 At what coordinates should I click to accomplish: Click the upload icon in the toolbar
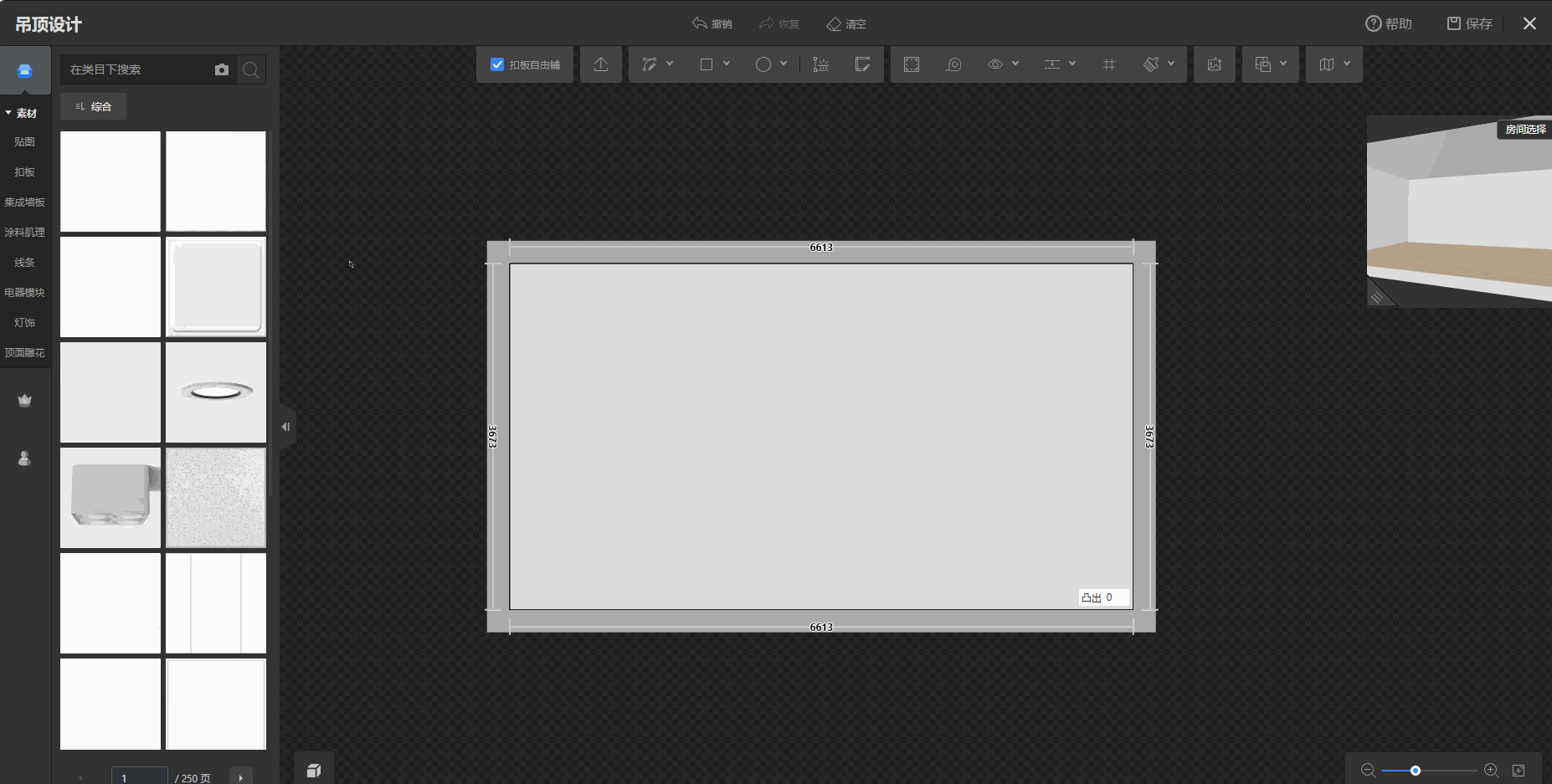tap(601, 64)
